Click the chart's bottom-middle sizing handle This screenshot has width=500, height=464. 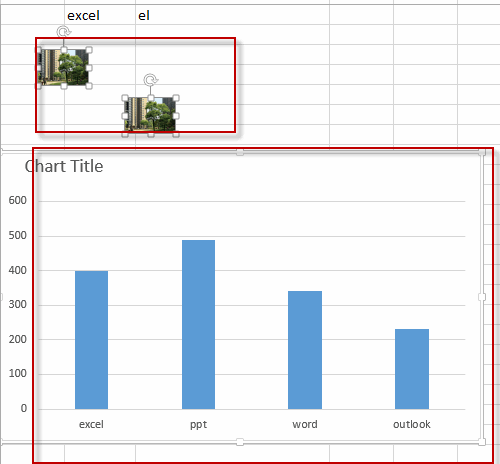[x=240, y=442]
